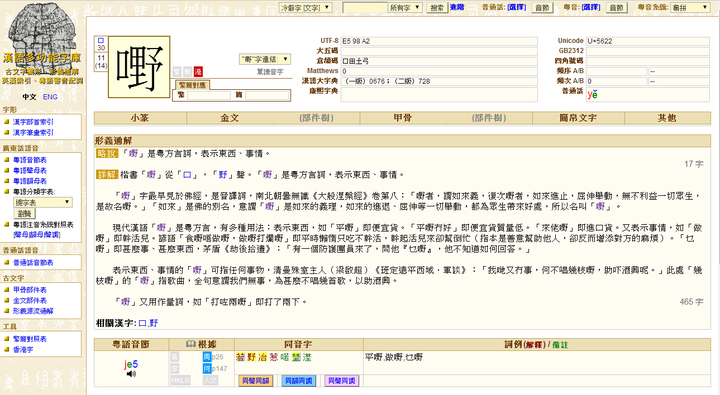Click the bullet icon beside 漢字部首索引
This screenshot has width=720, height=395.
click(x=7, y=122)
